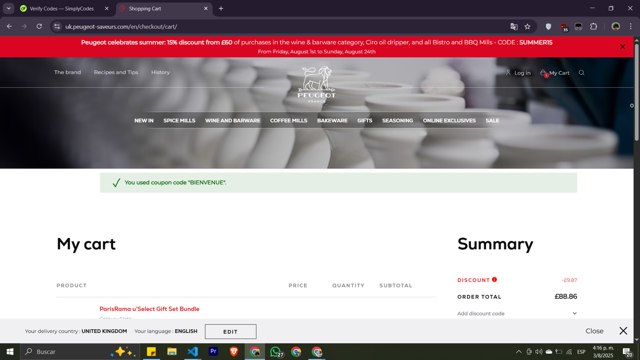This screenshot has width=640, height=360.
Task: Open Brave browser from taskbar
Action: pyautogui.click(x=234, y=351)
